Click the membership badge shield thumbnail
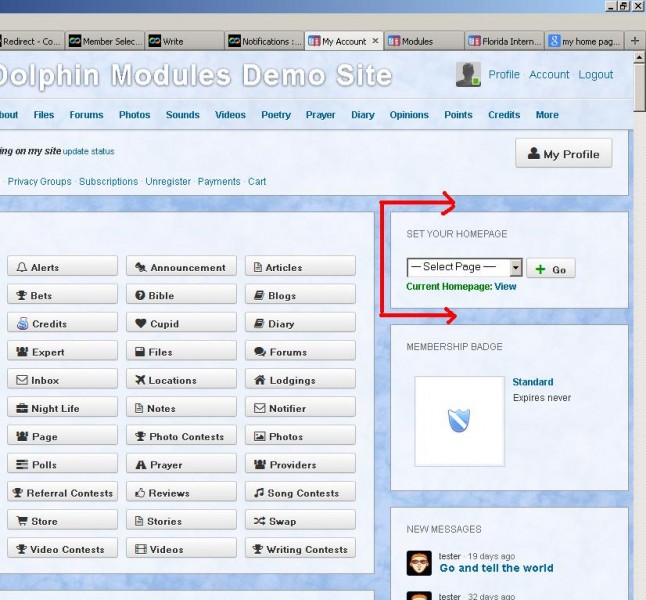This screenshot has width=646, height=600. (x=459, y=421)
